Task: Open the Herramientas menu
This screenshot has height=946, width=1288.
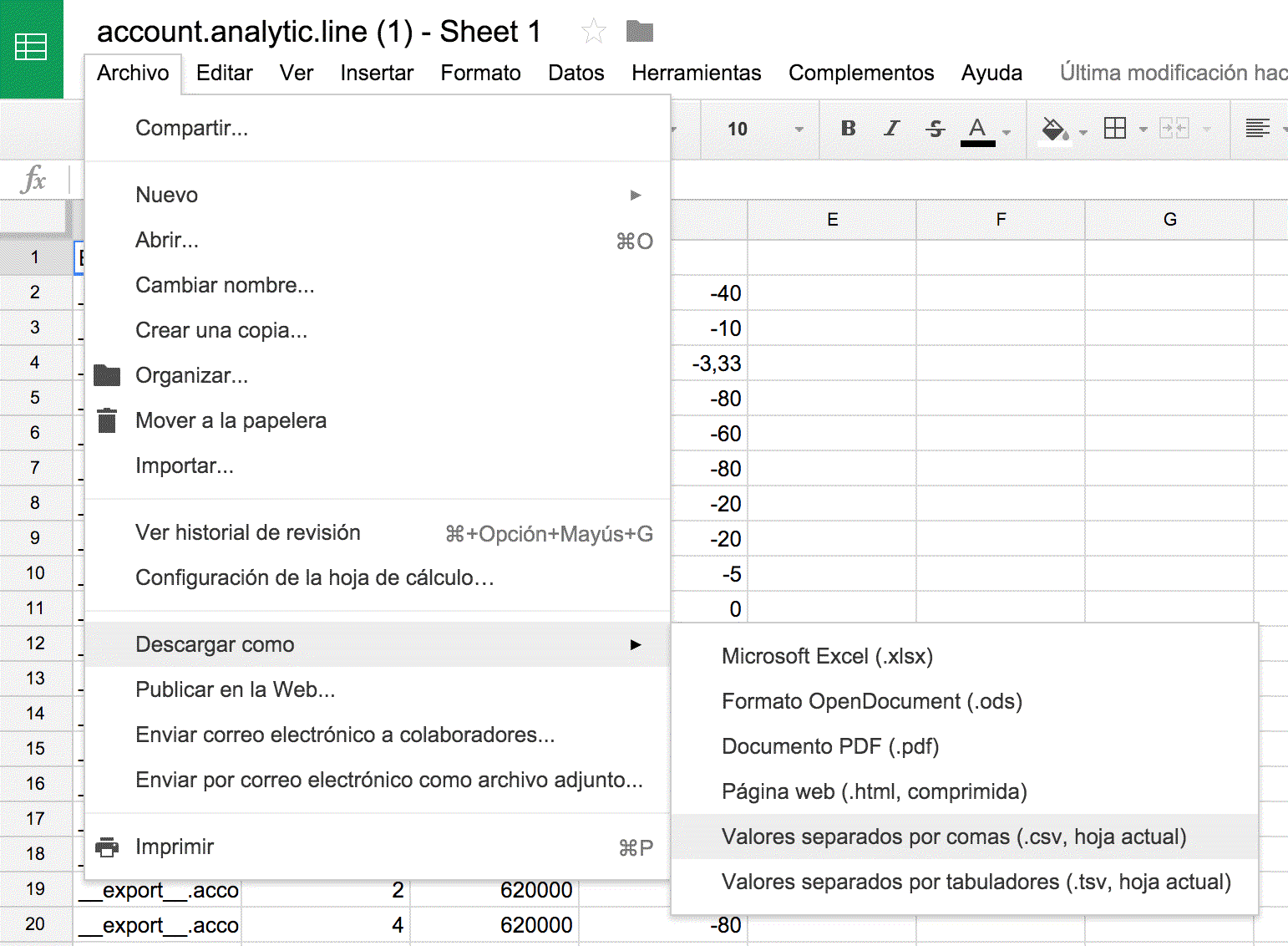Action: (696, 73)
